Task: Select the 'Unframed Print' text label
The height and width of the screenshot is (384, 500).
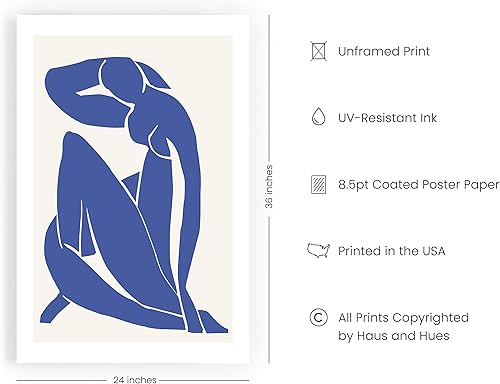Action: pos(384,51)
